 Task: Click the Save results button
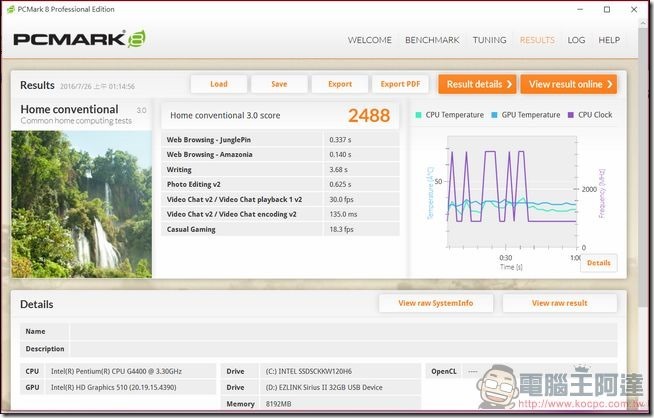(x=279, y=84)
